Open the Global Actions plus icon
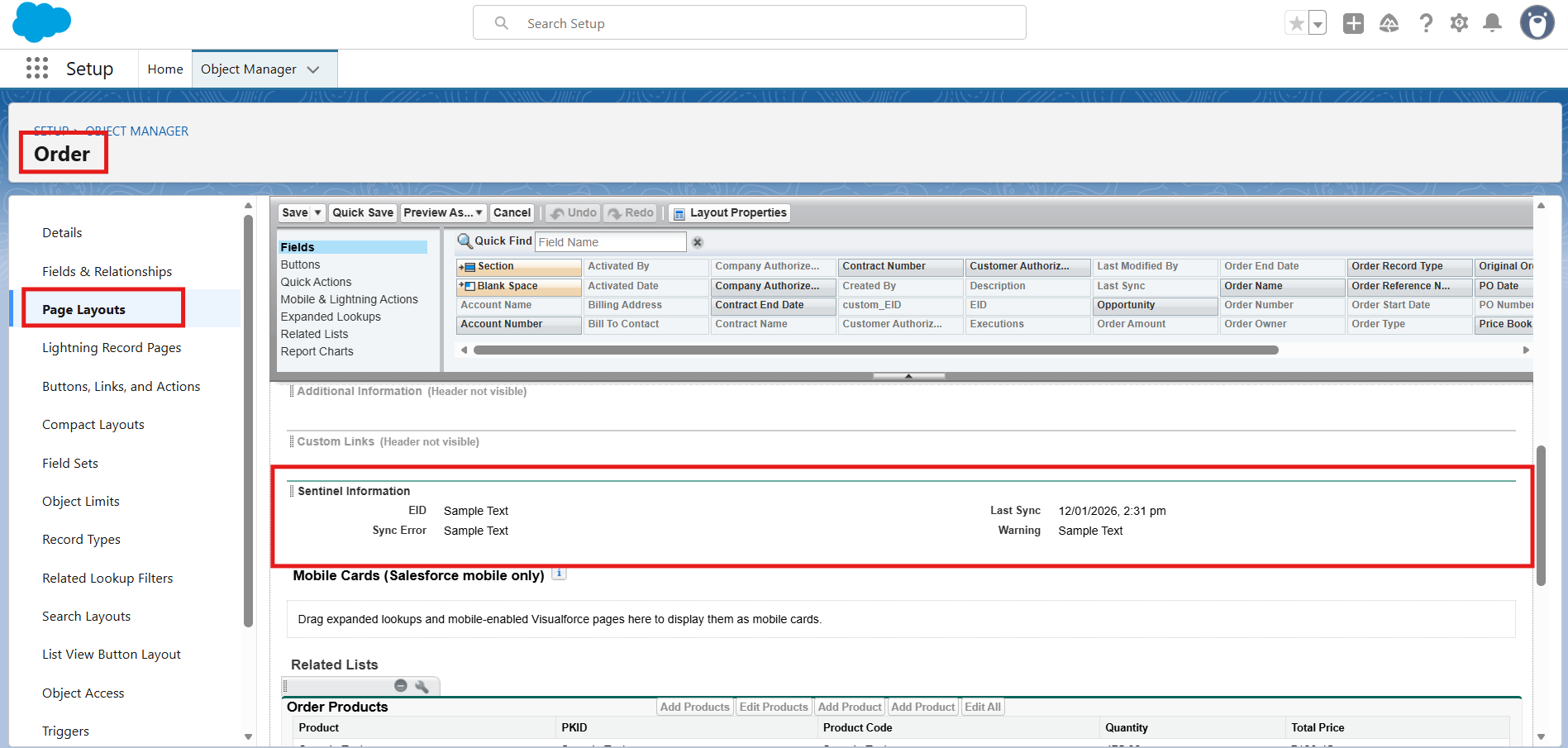Image resolution: width=1568 pixels, height=748 pixels. coord(1353,24)
